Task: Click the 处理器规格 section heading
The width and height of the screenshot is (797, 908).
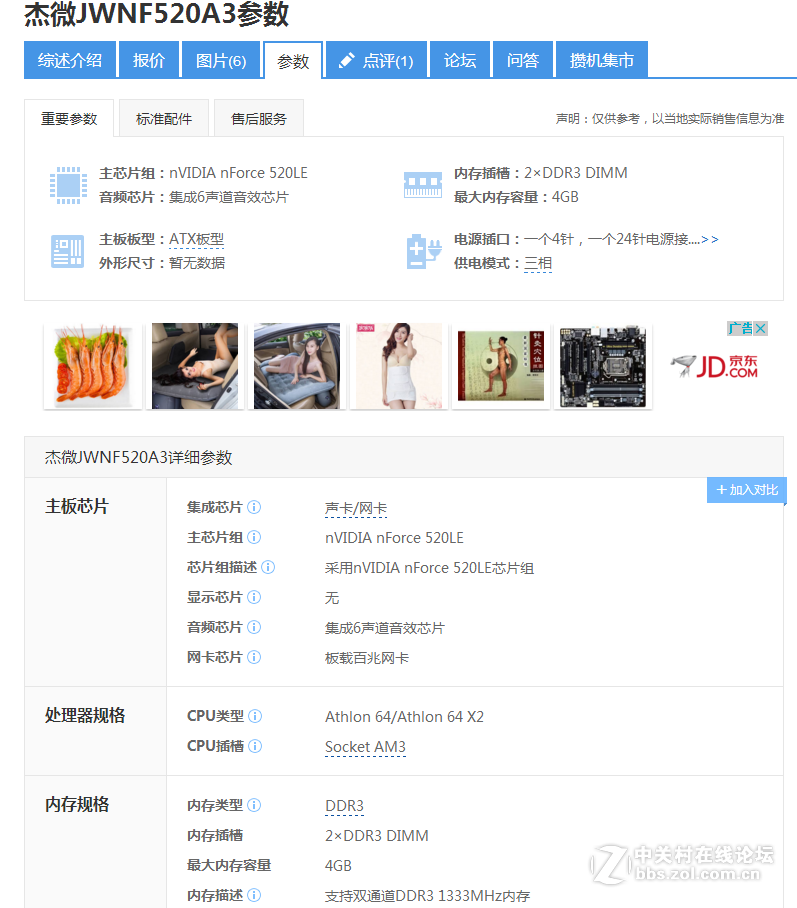Action: click(85, 716)
